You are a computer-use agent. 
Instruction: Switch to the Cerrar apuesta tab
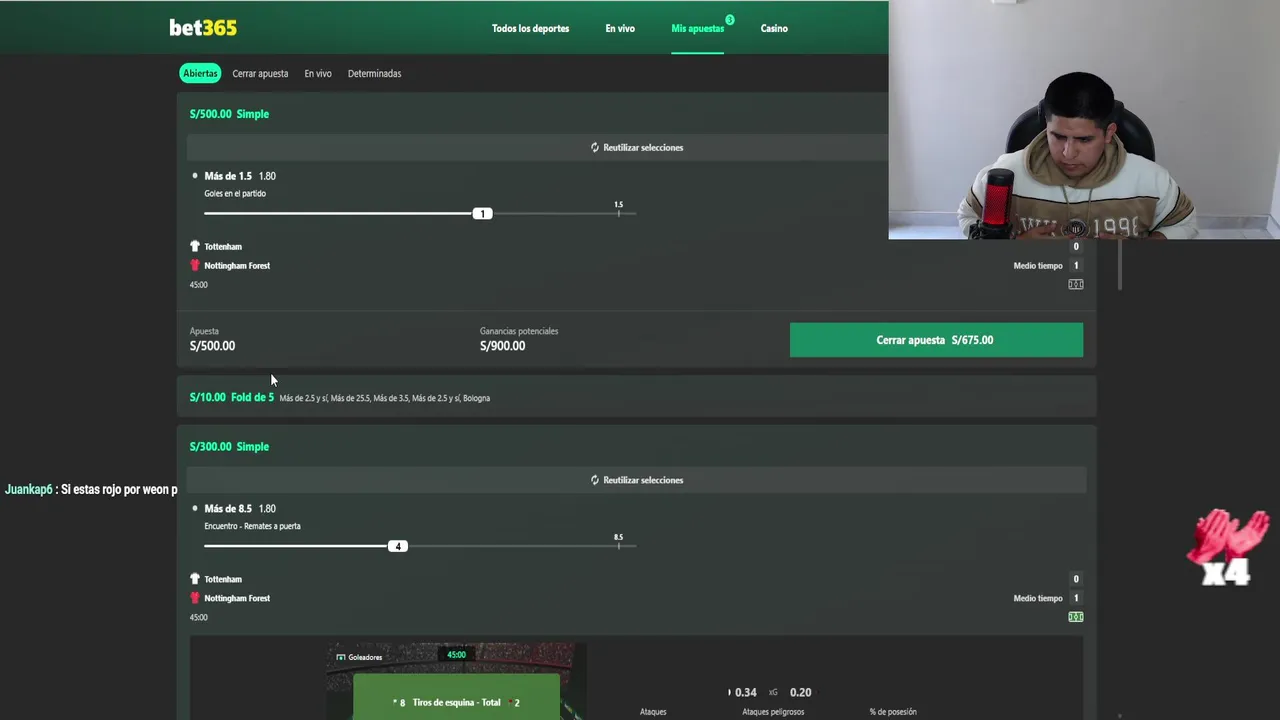260,73
